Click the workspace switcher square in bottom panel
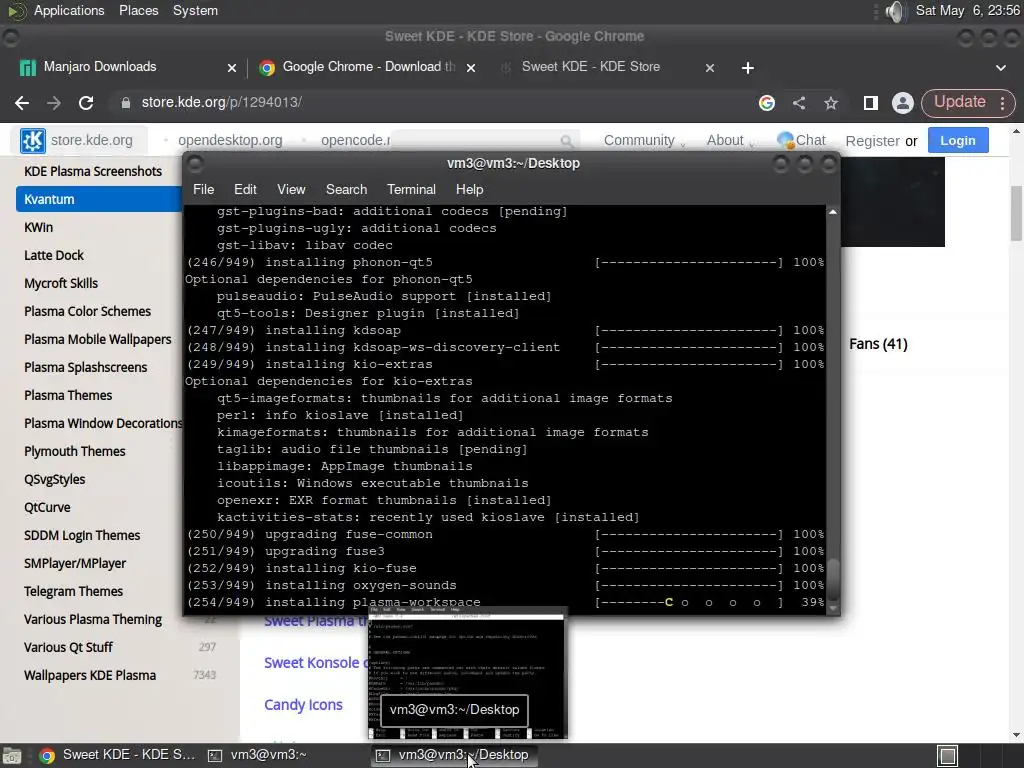 pyautogui.click(x=948, y=756)
